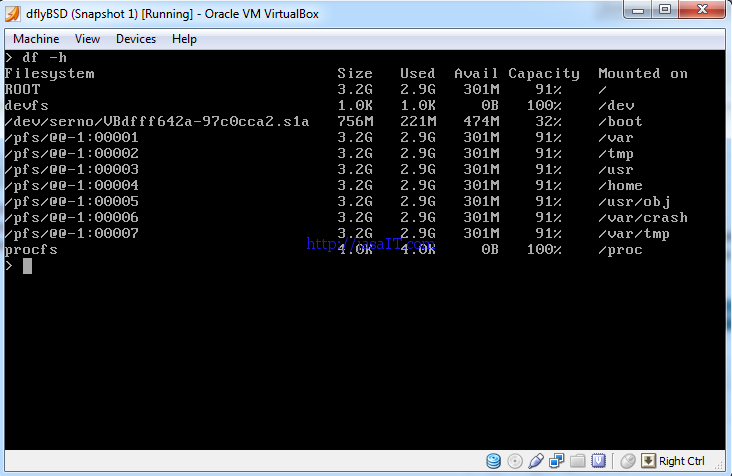Open the Devices menu

(x=136, y=39)
